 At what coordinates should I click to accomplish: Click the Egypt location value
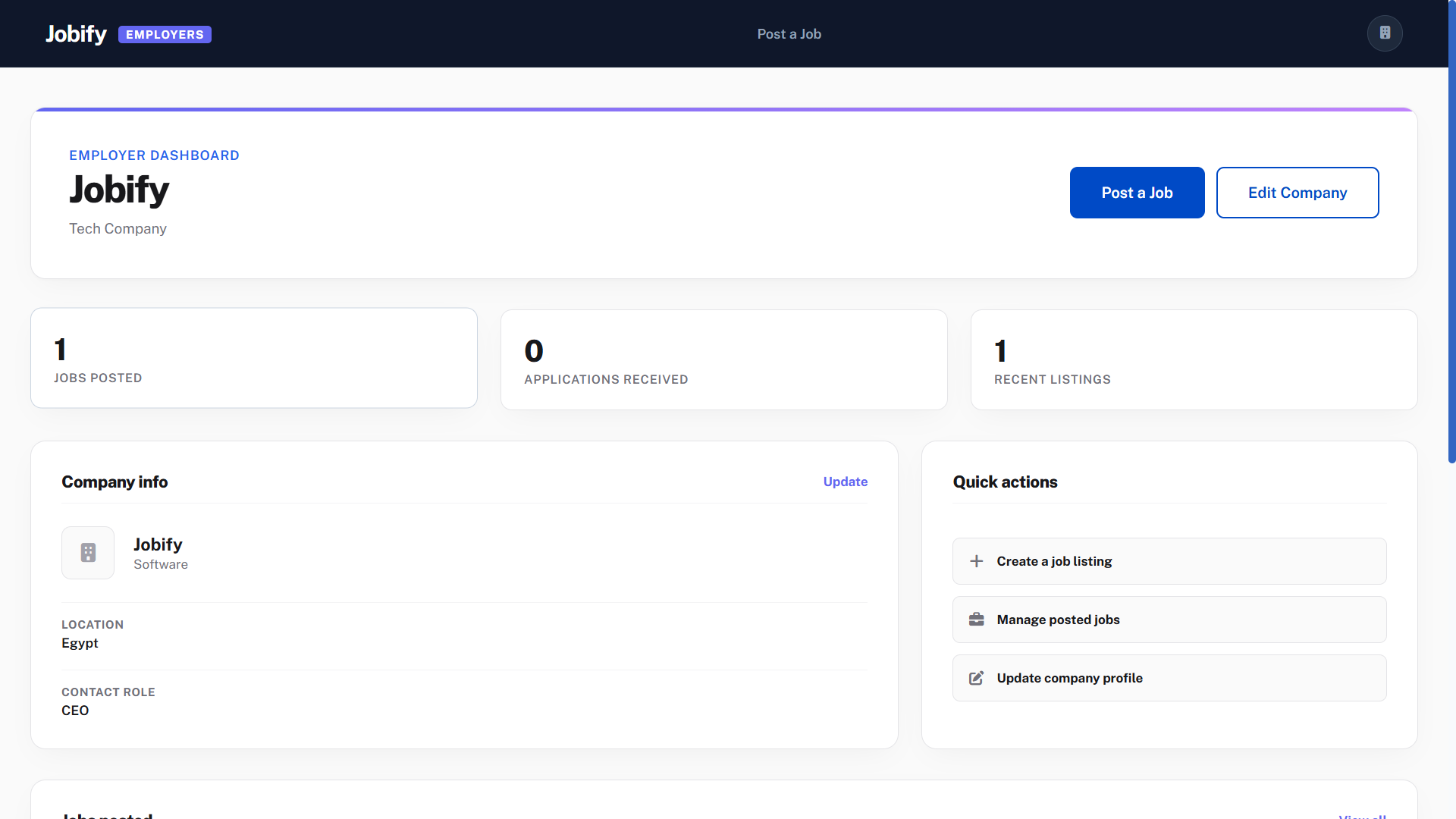(80, 643)
